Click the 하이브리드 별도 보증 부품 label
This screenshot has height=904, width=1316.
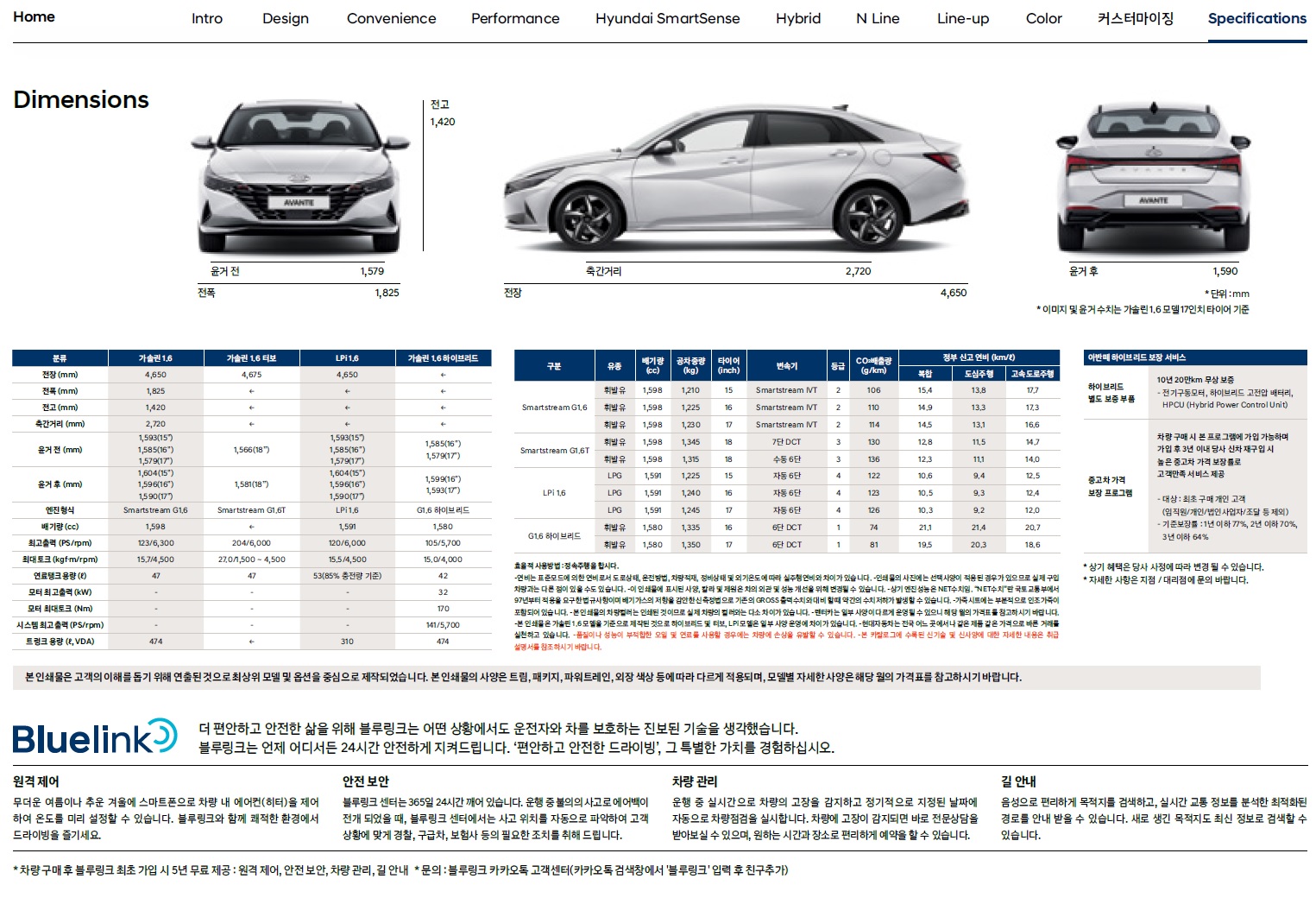point(1111,393)
